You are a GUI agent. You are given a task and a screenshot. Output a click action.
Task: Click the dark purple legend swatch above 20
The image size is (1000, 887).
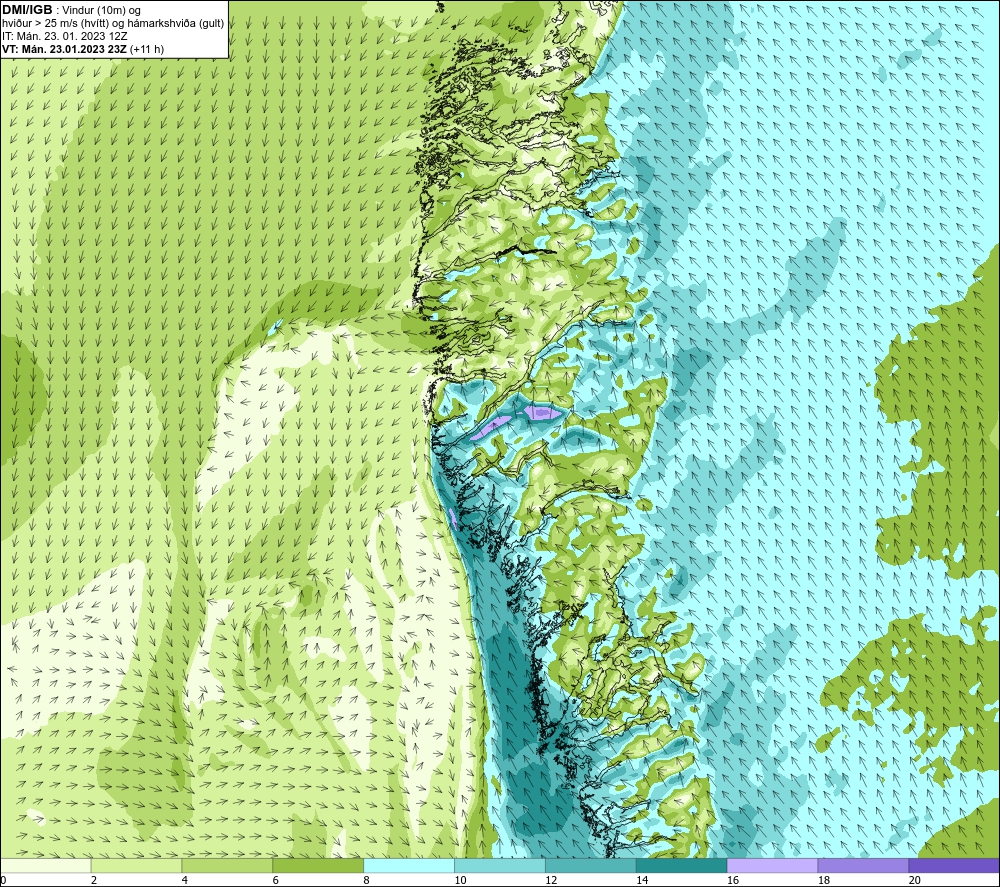click(x=954, y=866)
